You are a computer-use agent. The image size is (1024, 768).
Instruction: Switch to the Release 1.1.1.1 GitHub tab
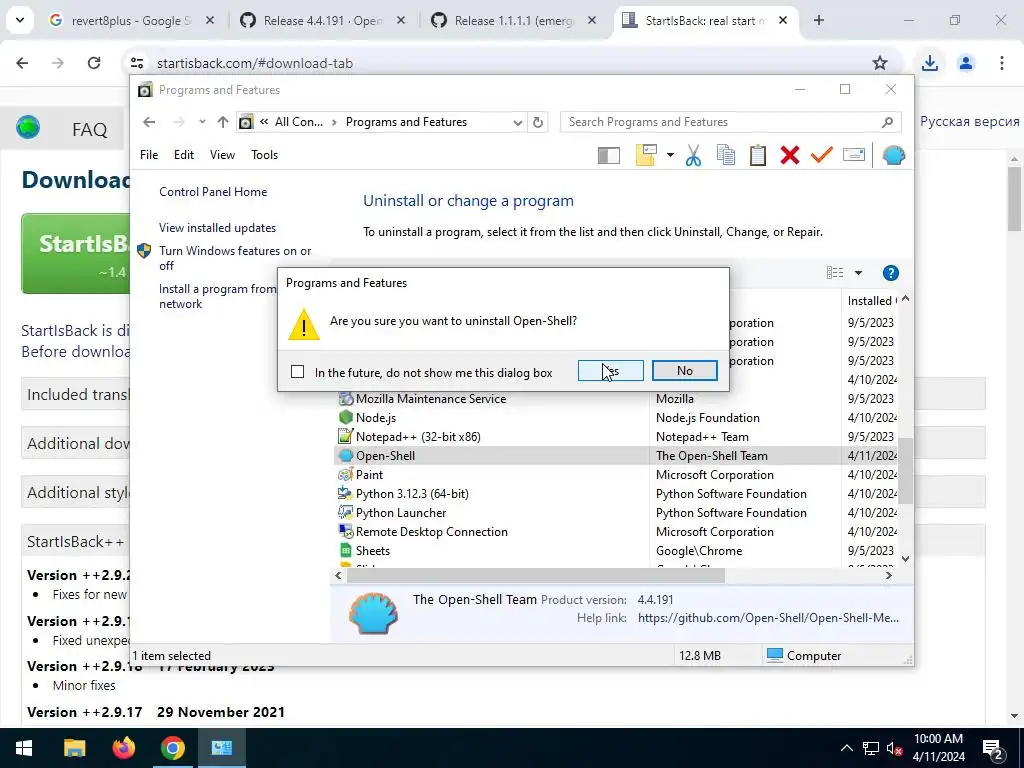pyautogui.click(x=514, y=21)
